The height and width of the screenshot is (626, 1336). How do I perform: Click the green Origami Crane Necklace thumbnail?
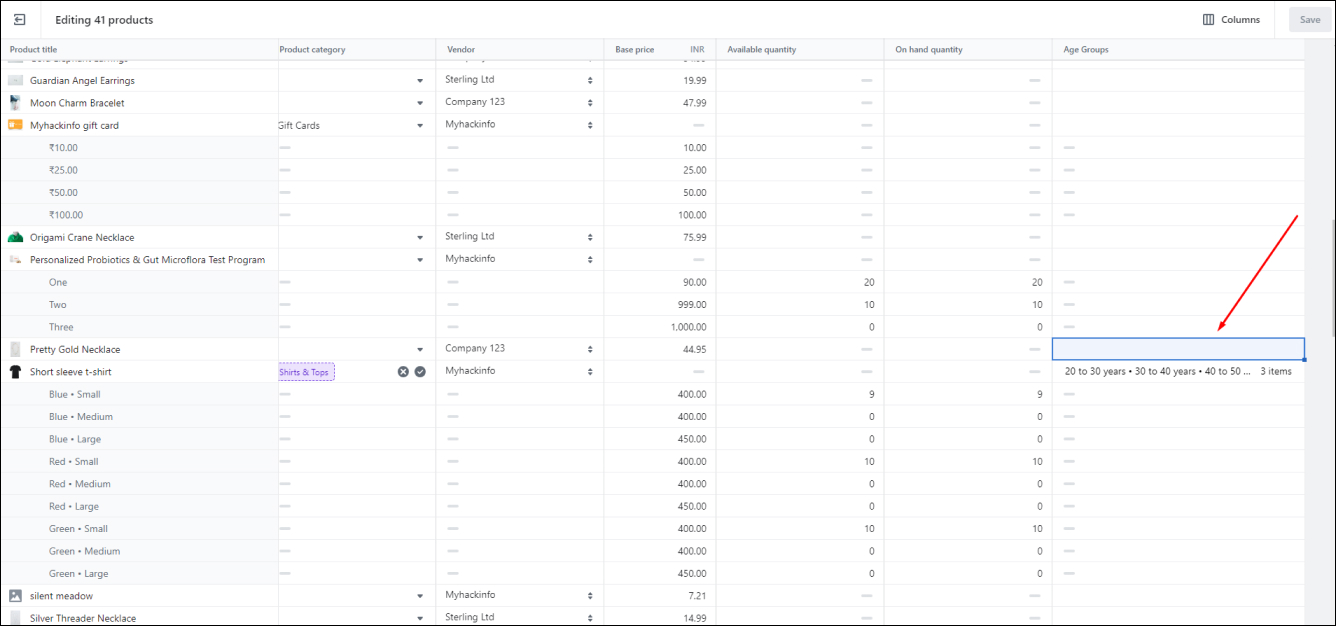coord(15,237)
